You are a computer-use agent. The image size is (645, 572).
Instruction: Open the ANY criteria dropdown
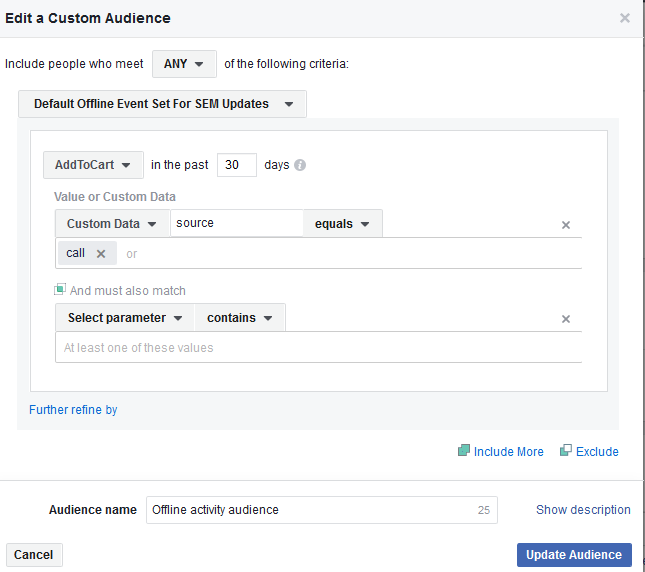pyautogui.click(x=184, y=64)
